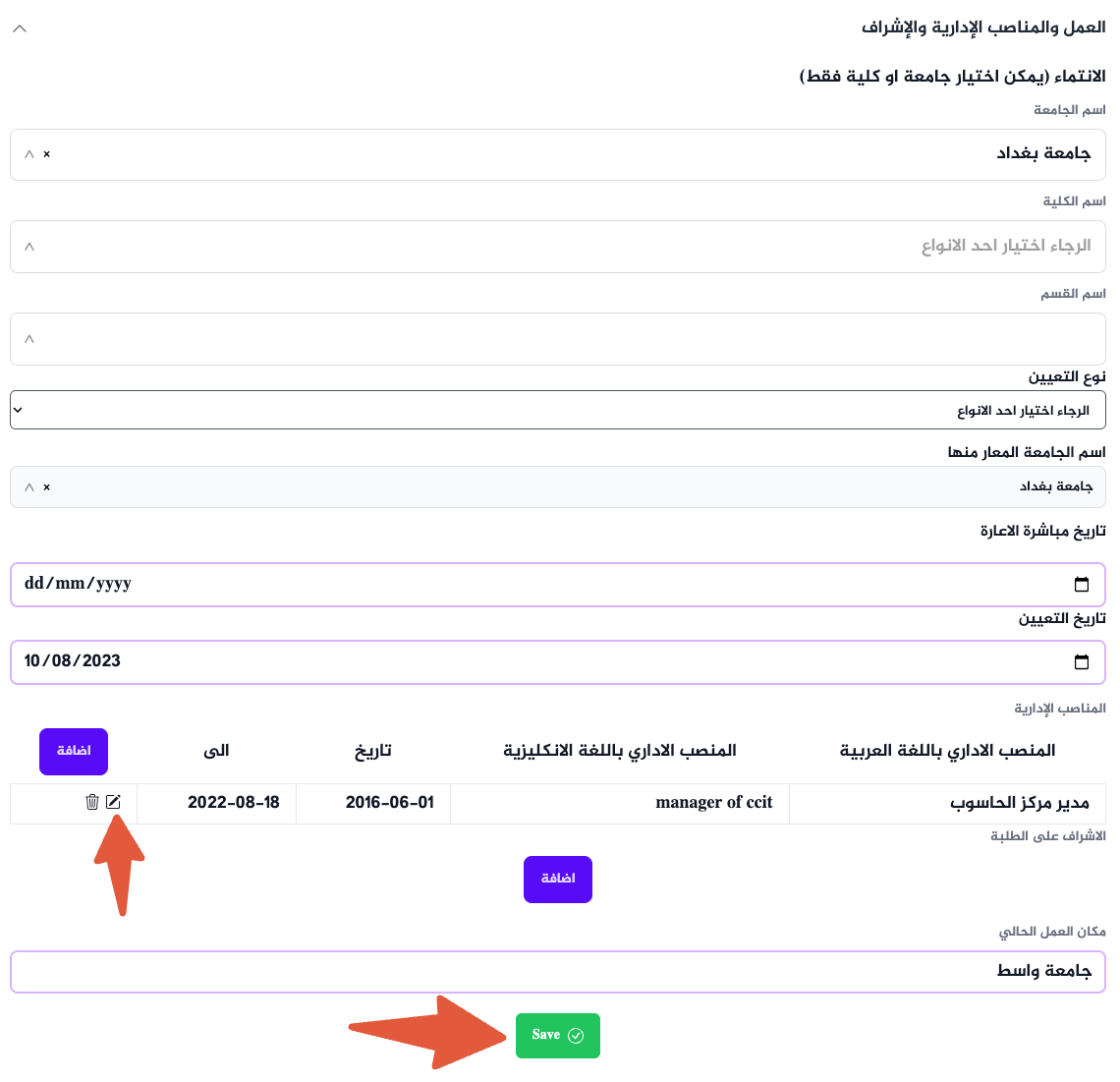Expand the اسم الجامعة dropdown arrow
This screenshot has height=1082, width=1120.
(x=28, y=154)
